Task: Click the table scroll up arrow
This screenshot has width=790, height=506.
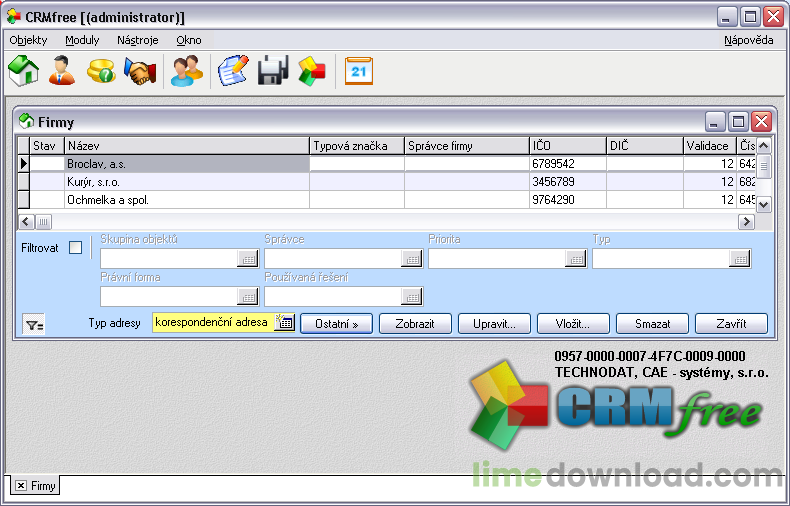Action: click(764, 146)
